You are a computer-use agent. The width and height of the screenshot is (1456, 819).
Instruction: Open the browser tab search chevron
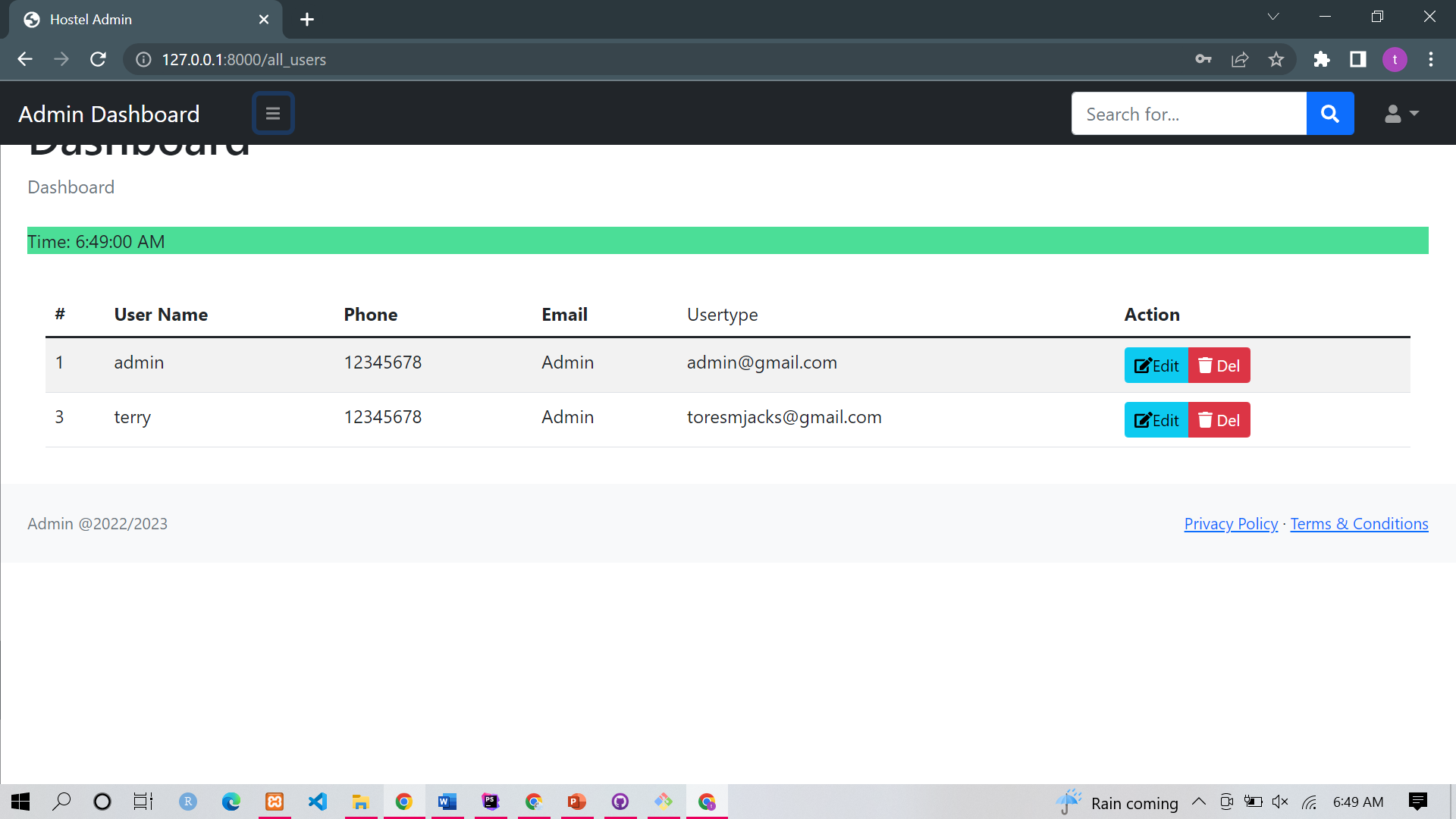(1273, 16)
